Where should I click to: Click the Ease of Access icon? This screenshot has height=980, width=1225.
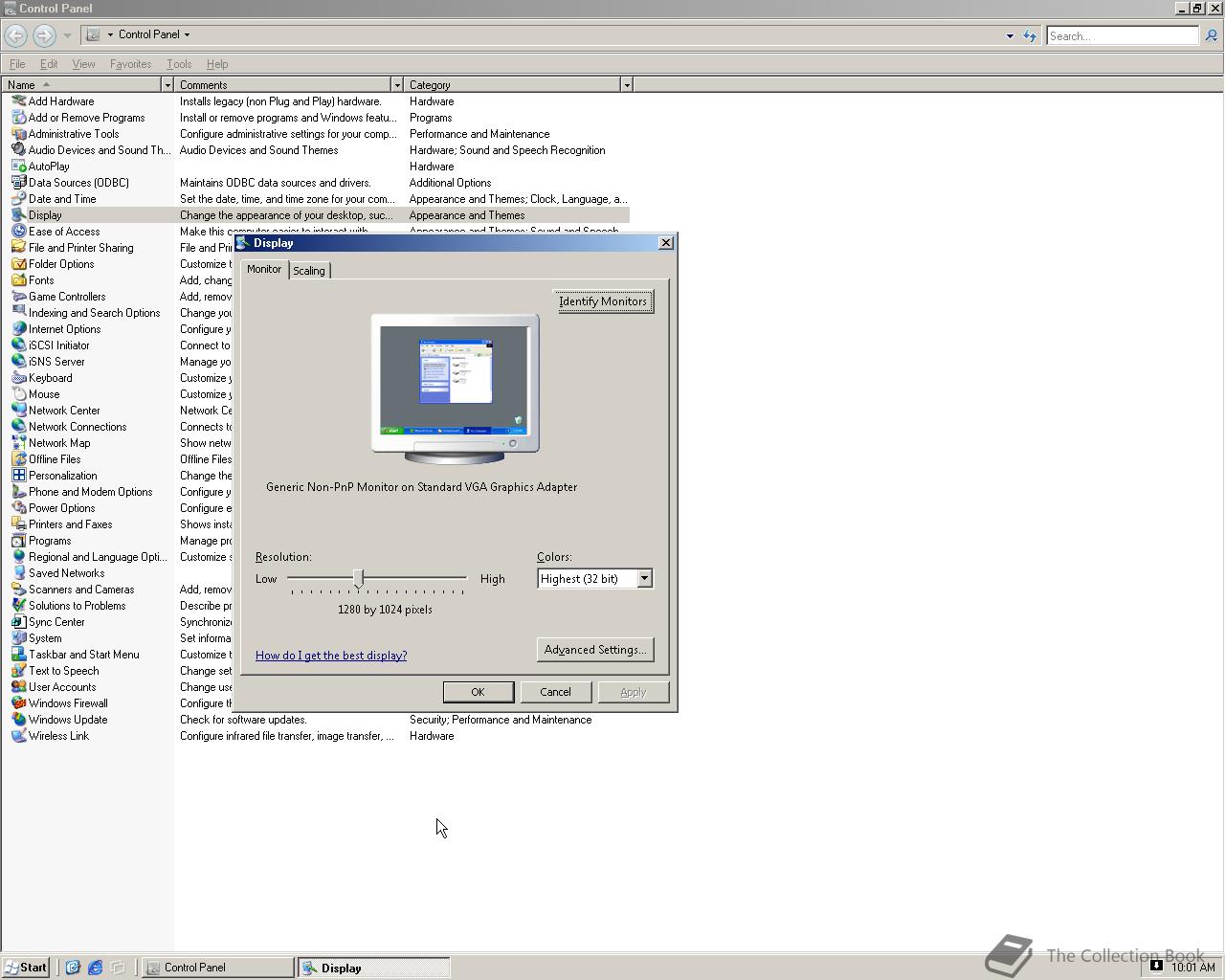pos(18,232)
